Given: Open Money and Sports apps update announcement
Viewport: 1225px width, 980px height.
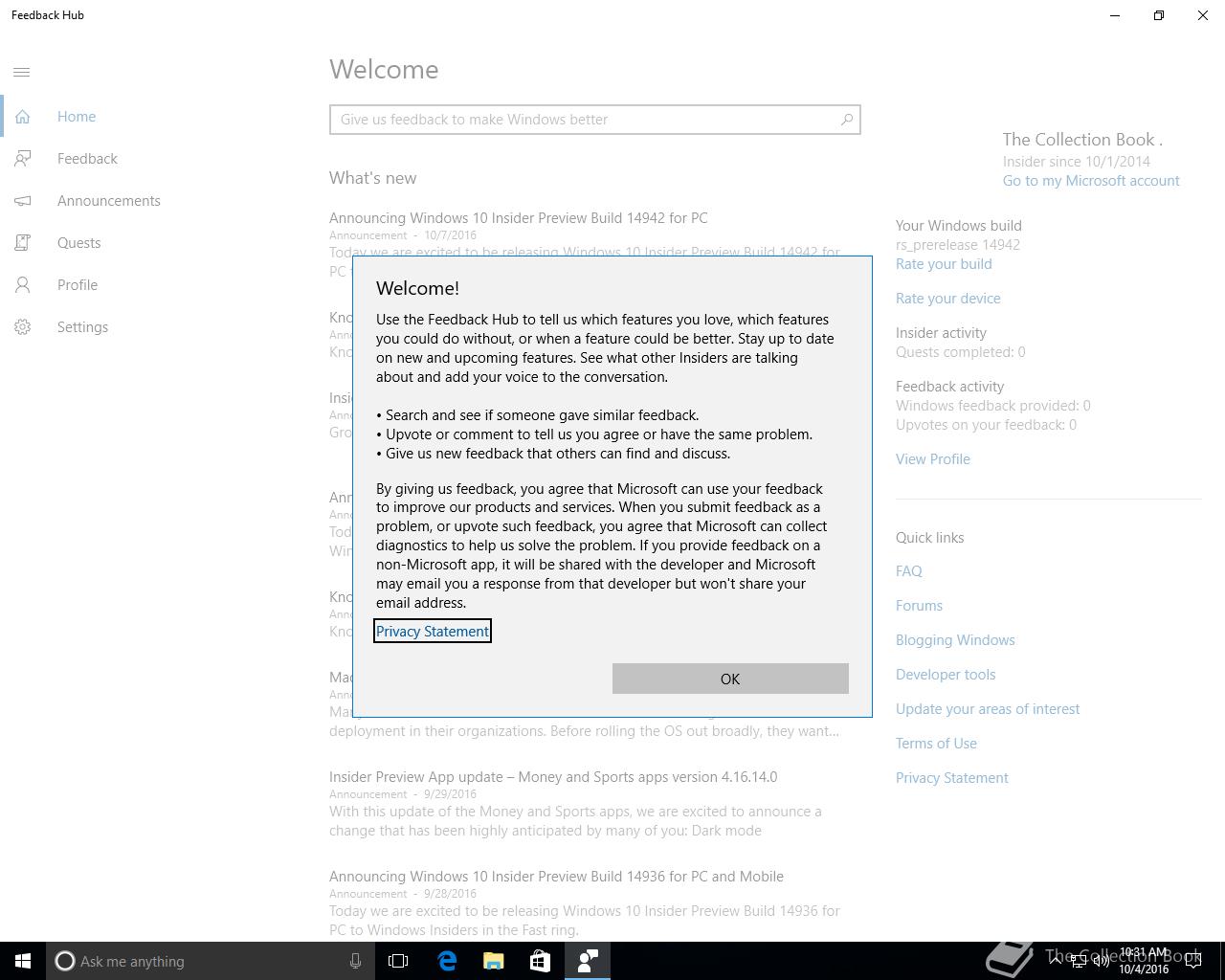Looking at the screenshot, I should (x=553, y=777).
